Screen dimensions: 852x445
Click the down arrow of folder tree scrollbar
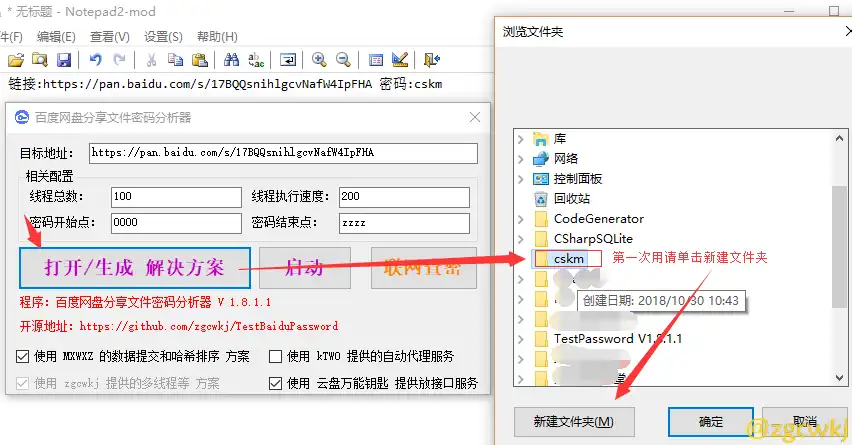tap(840, 378)
